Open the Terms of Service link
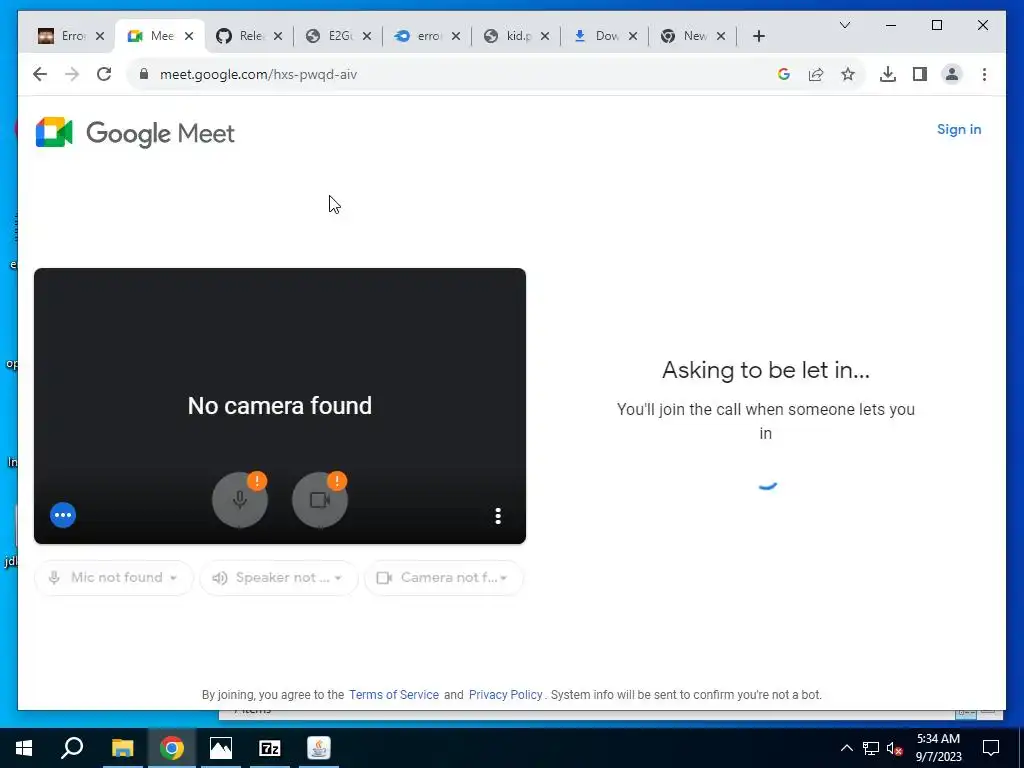 tap(394, 695)
